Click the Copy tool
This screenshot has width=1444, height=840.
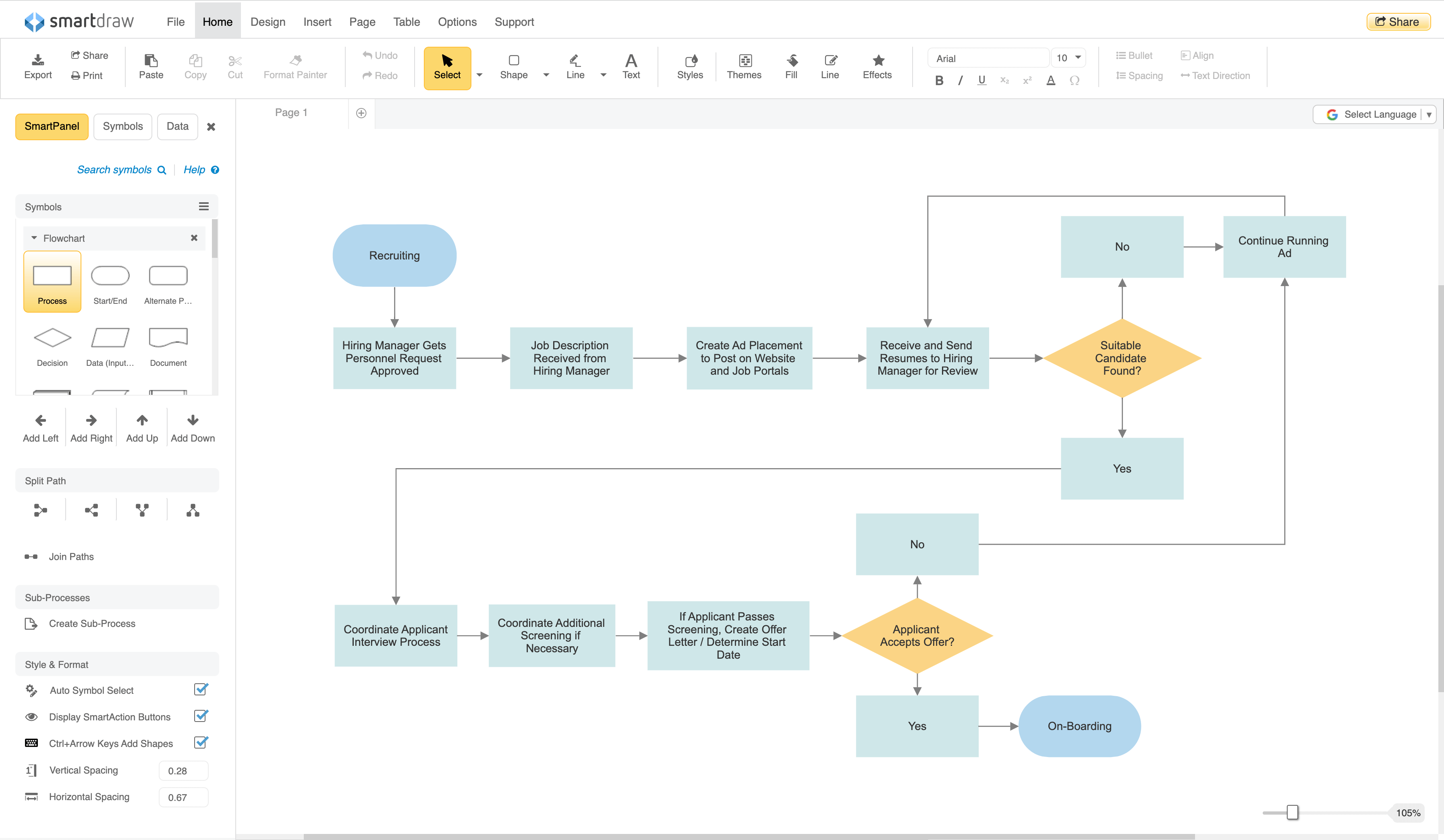click(x=195, y=66)
